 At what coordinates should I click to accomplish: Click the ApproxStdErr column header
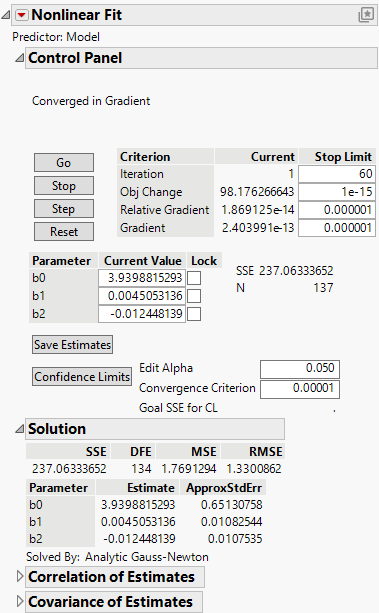[223, 488]
